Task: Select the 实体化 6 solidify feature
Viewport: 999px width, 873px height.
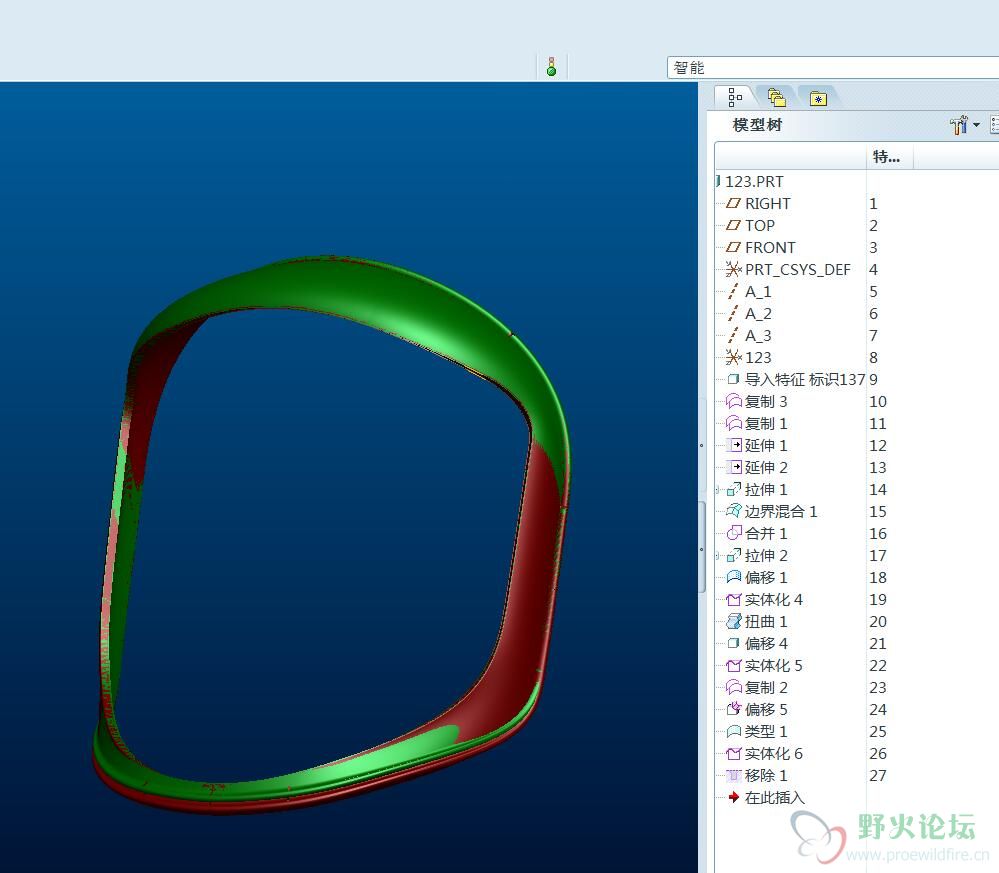Action: (x=773, y=753)
